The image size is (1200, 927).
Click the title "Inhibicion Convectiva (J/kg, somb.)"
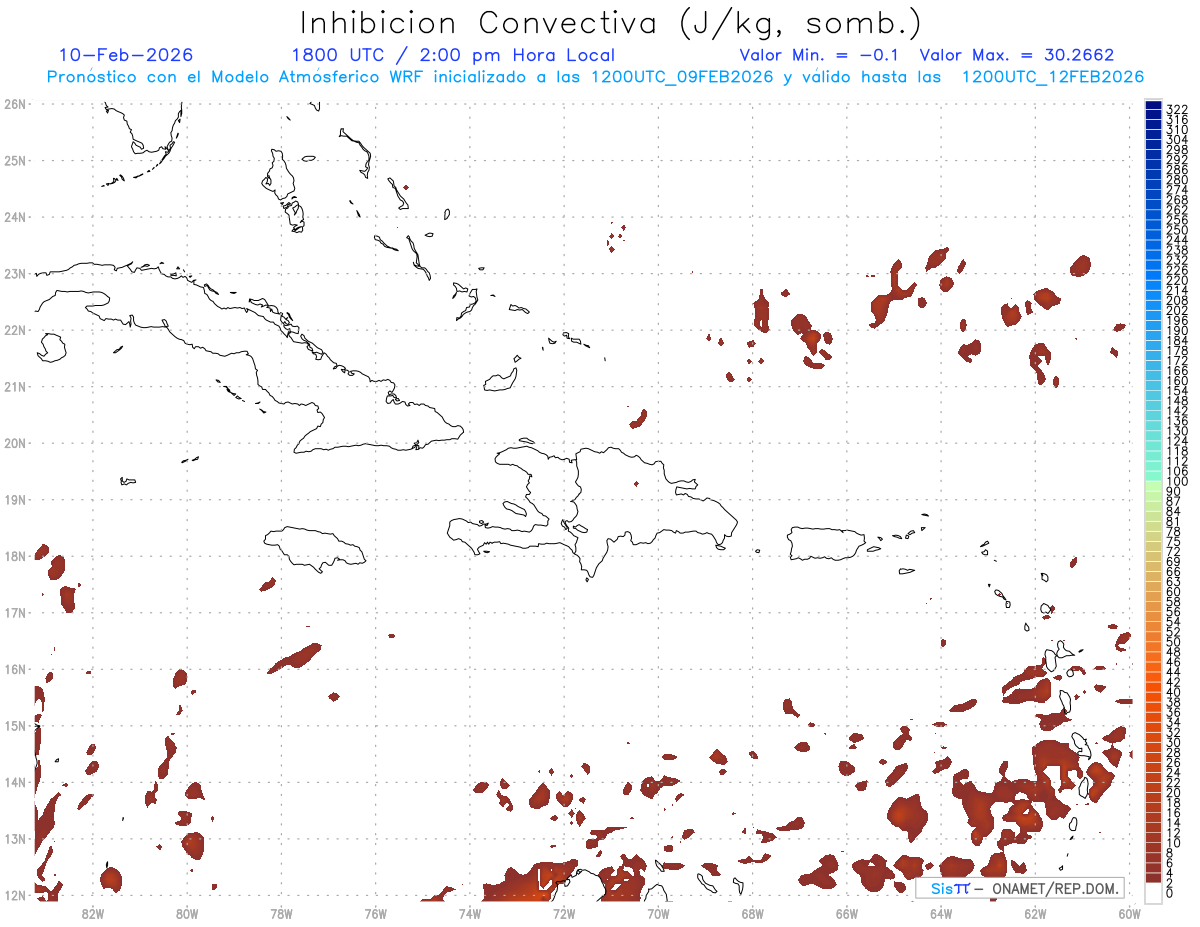tap(610, 23)
